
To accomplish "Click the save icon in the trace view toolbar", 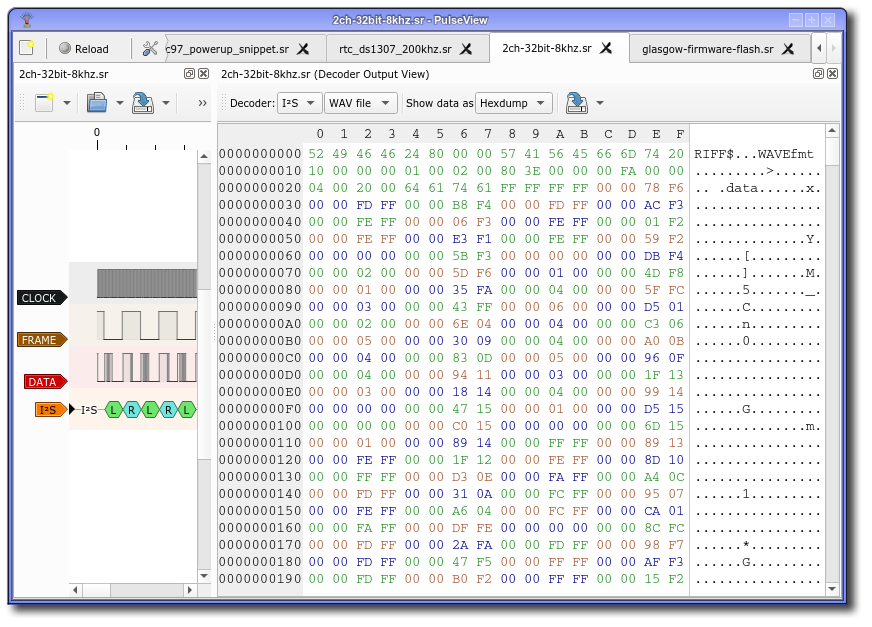I will [x=143, y=102].
